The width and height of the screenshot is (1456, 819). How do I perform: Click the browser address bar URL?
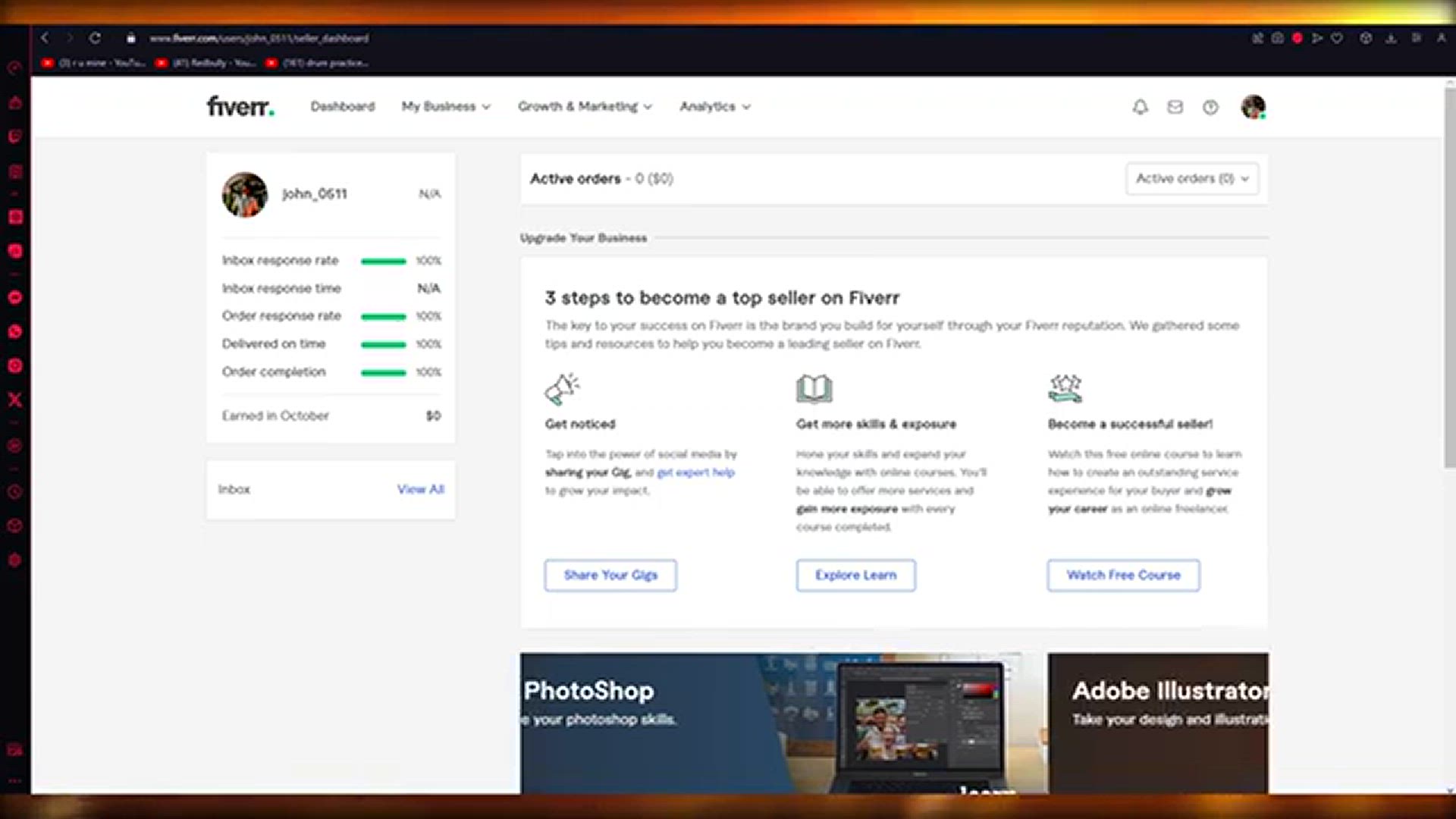(259, 38)
